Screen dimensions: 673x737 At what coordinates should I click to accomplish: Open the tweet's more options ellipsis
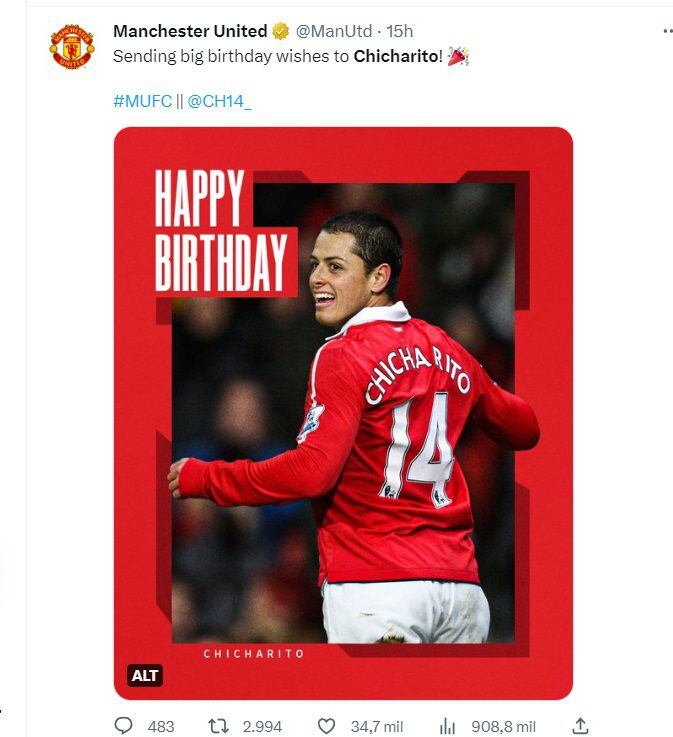pyautogui.click(x=667, y=31)
